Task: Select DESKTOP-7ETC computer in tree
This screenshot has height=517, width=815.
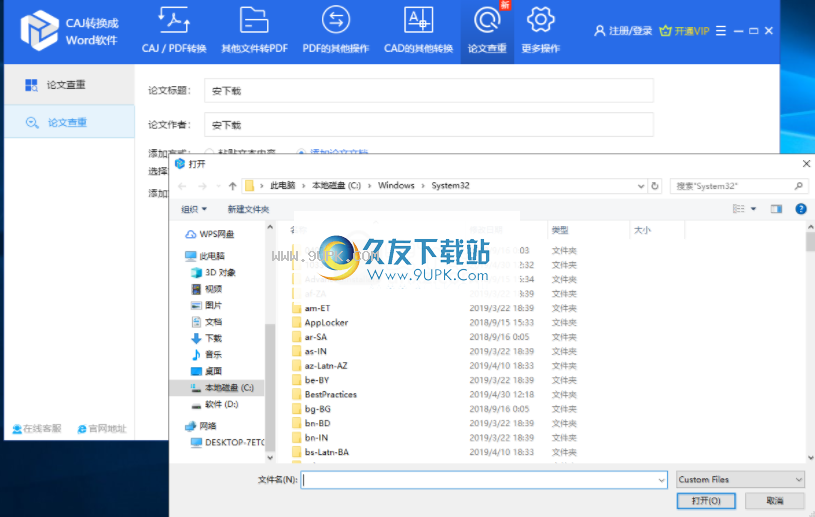Action: point(227,443)
